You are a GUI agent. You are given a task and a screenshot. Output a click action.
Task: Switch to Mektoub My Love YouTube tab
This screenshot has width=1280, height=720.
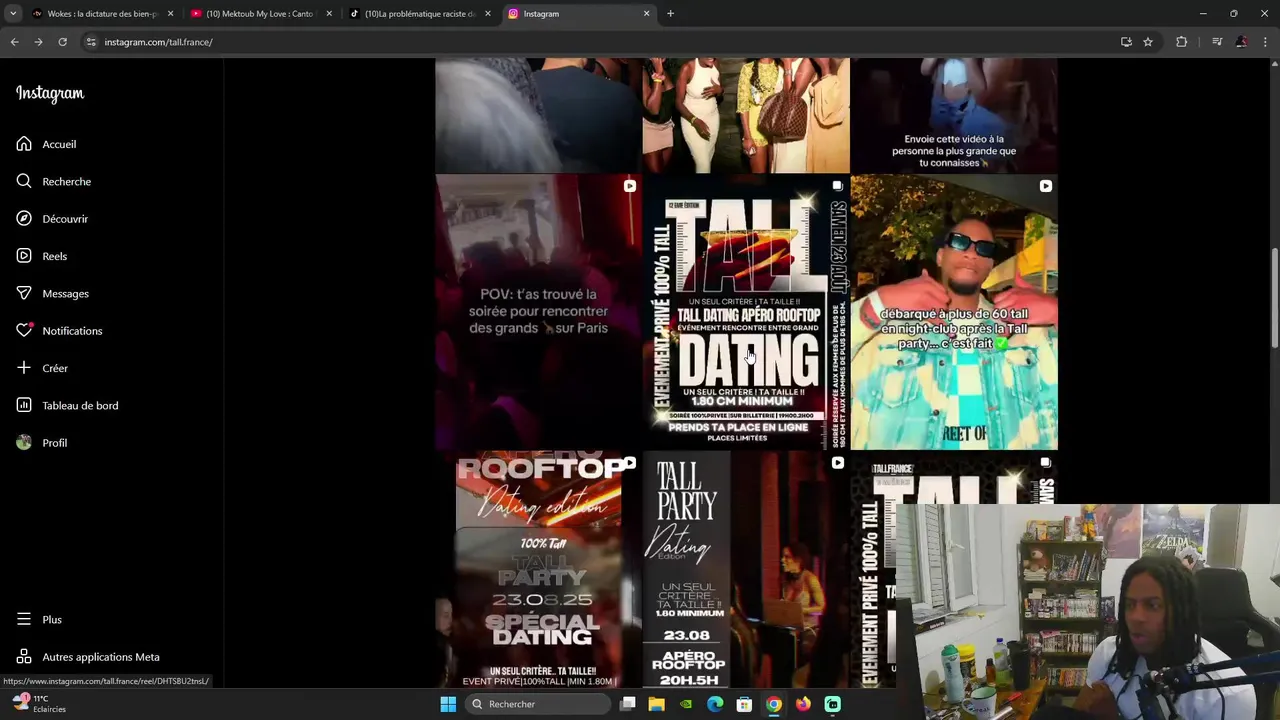[x=259, y=14]
